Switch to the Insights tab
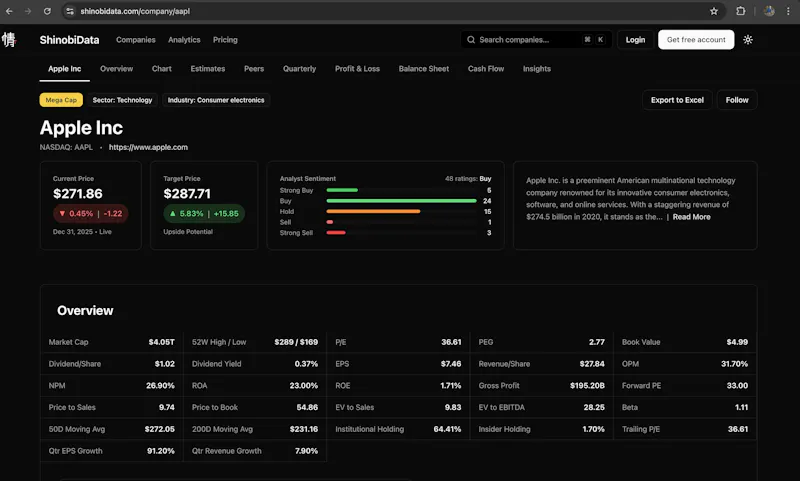This screenshot has width=800, height=481. [537, 69]
